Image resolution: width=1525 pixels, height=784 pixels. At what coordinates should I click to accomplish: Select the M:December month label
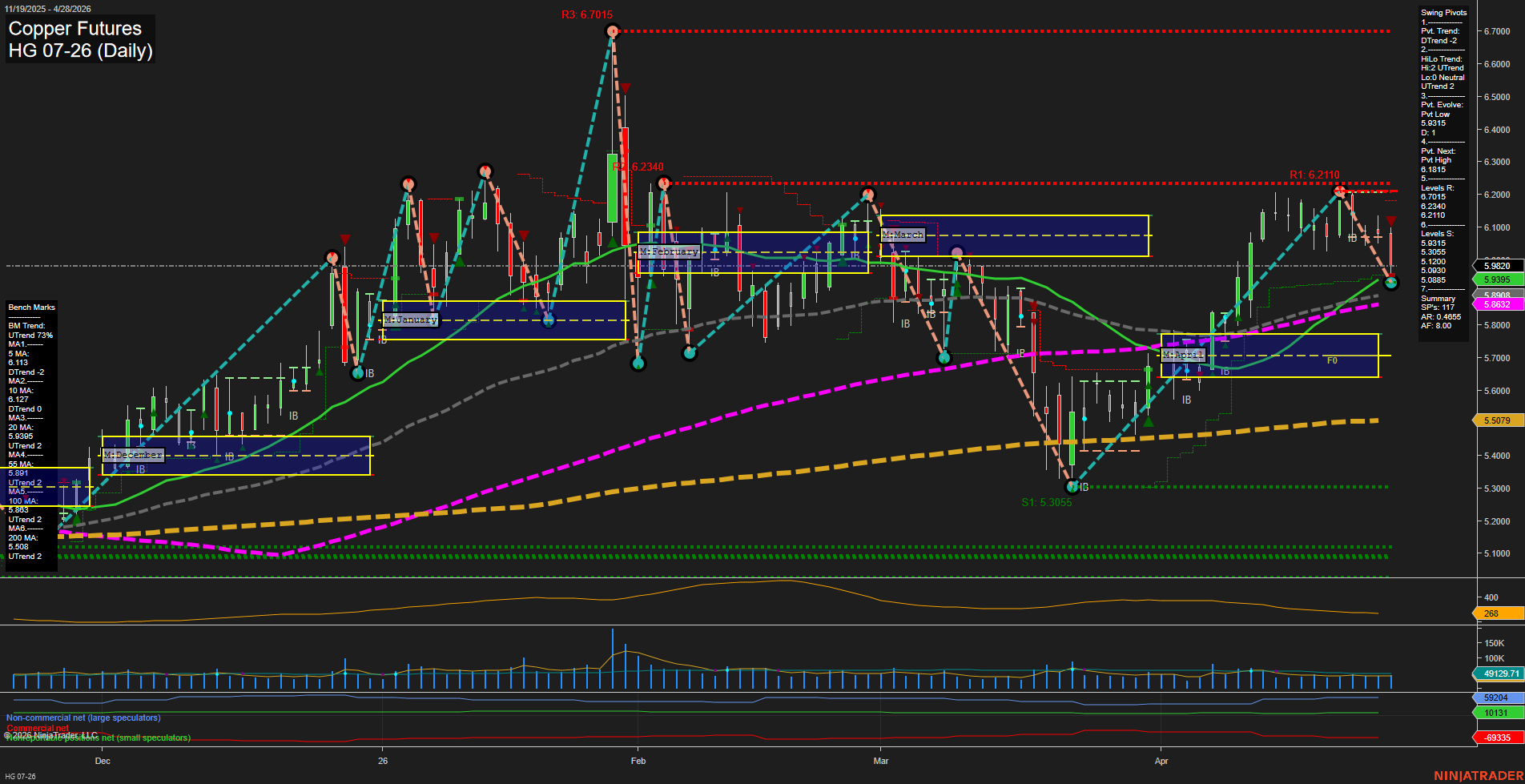(133, 455)
